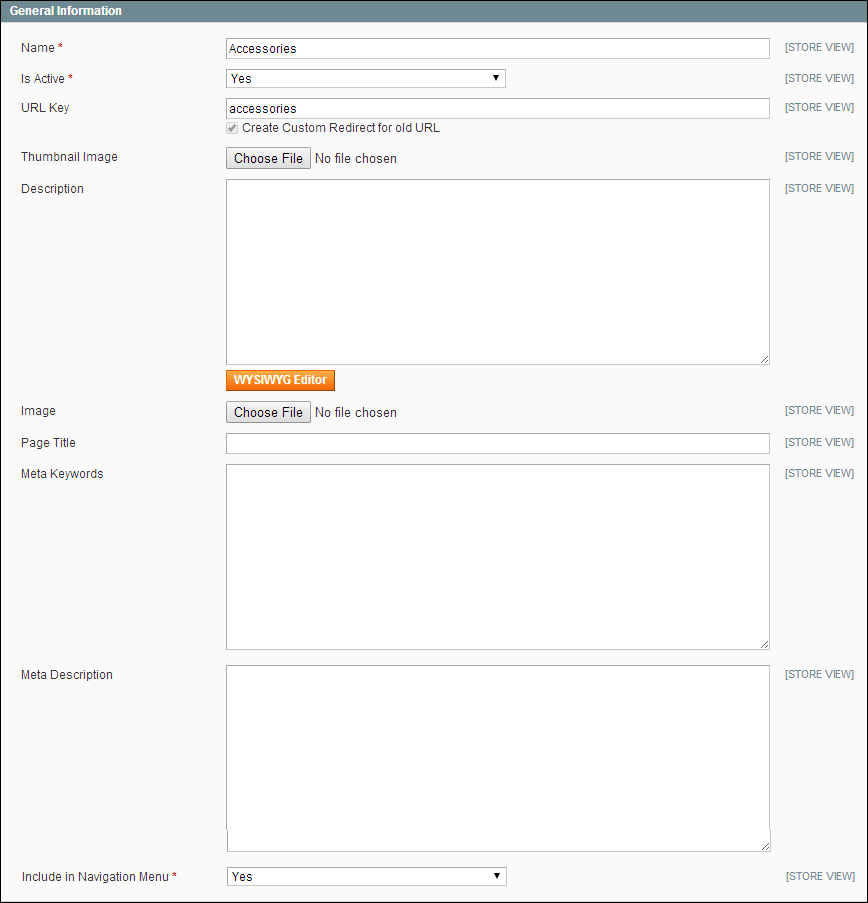Viewport: 868px width, 903px height.
Task: Click STORE VIEW scope text beside Meta Description
Action: click(x=819, y=674)
